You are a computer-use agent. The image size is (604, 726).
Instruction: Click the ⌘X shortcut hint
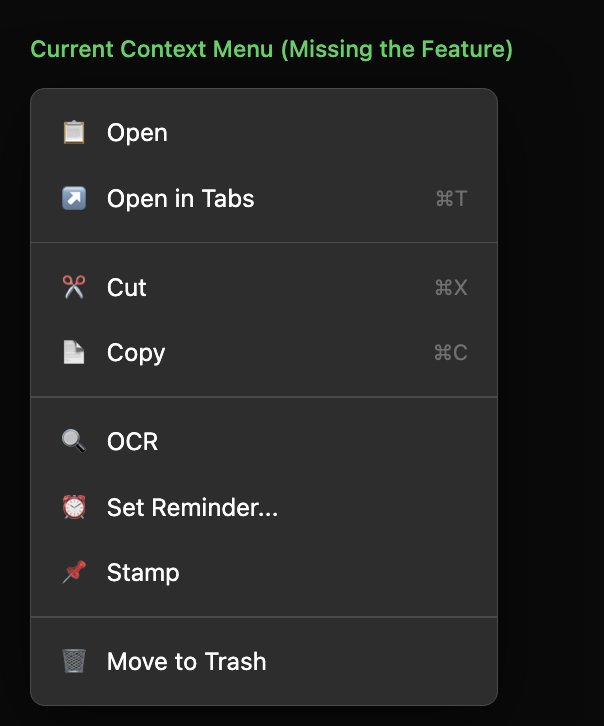(451, 288)
